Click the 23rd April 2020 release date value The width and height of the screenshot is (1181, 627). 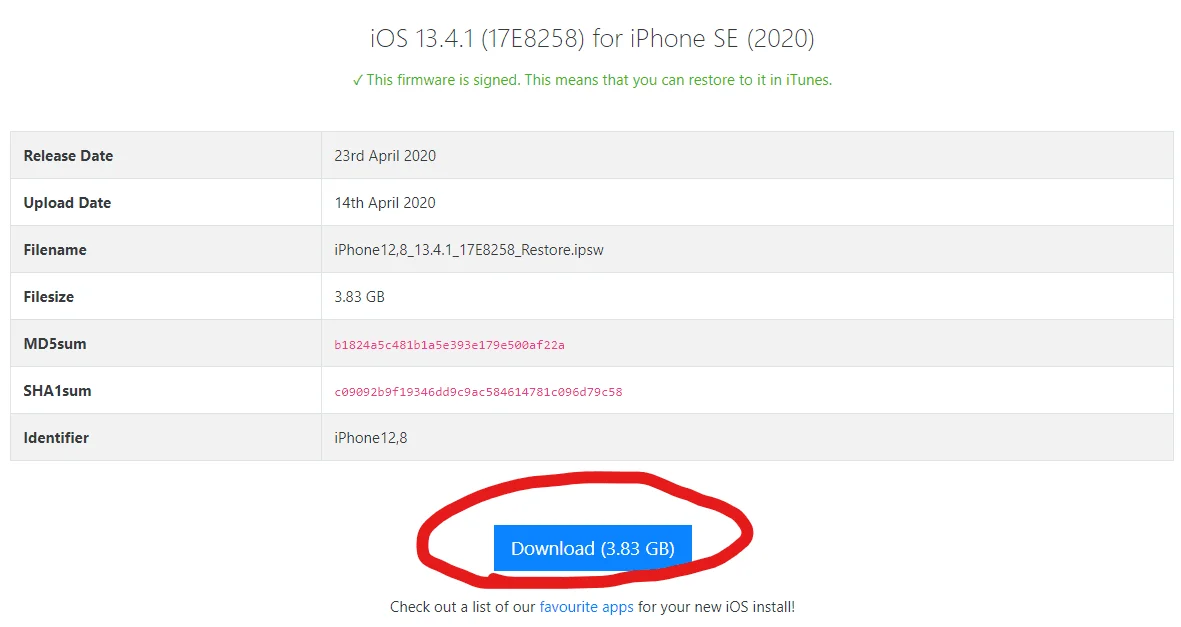coord(385,155)
